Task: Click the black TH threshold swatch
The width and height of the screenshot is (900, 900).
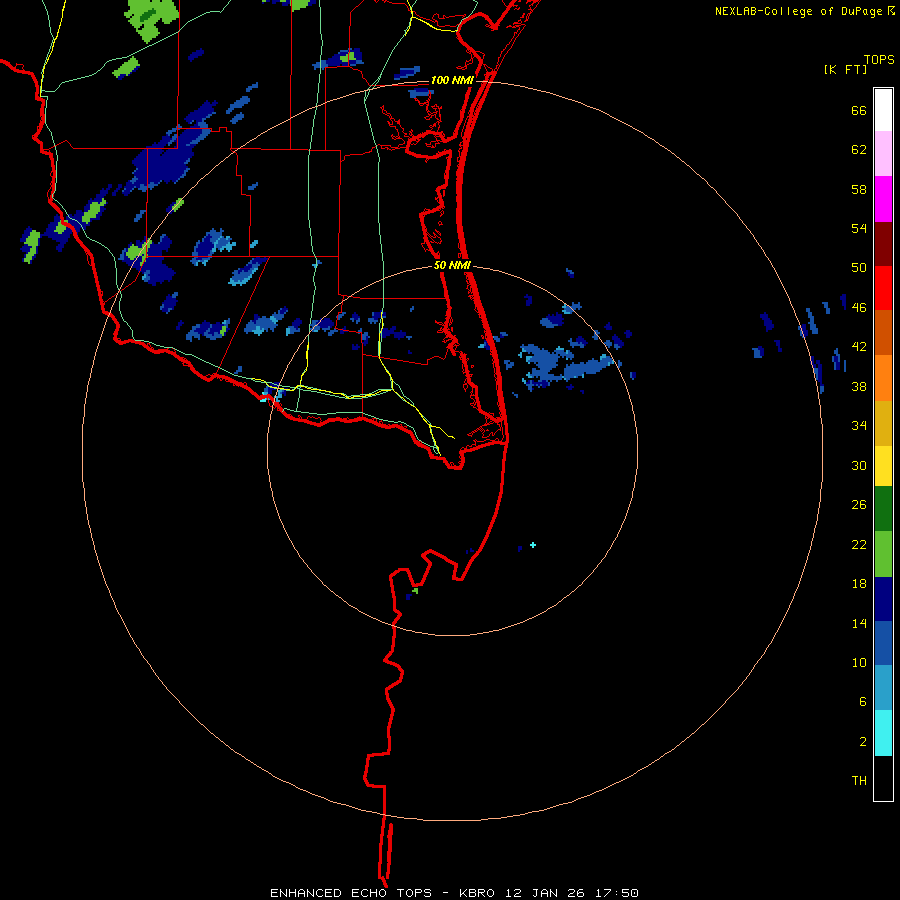Action: 883,778
